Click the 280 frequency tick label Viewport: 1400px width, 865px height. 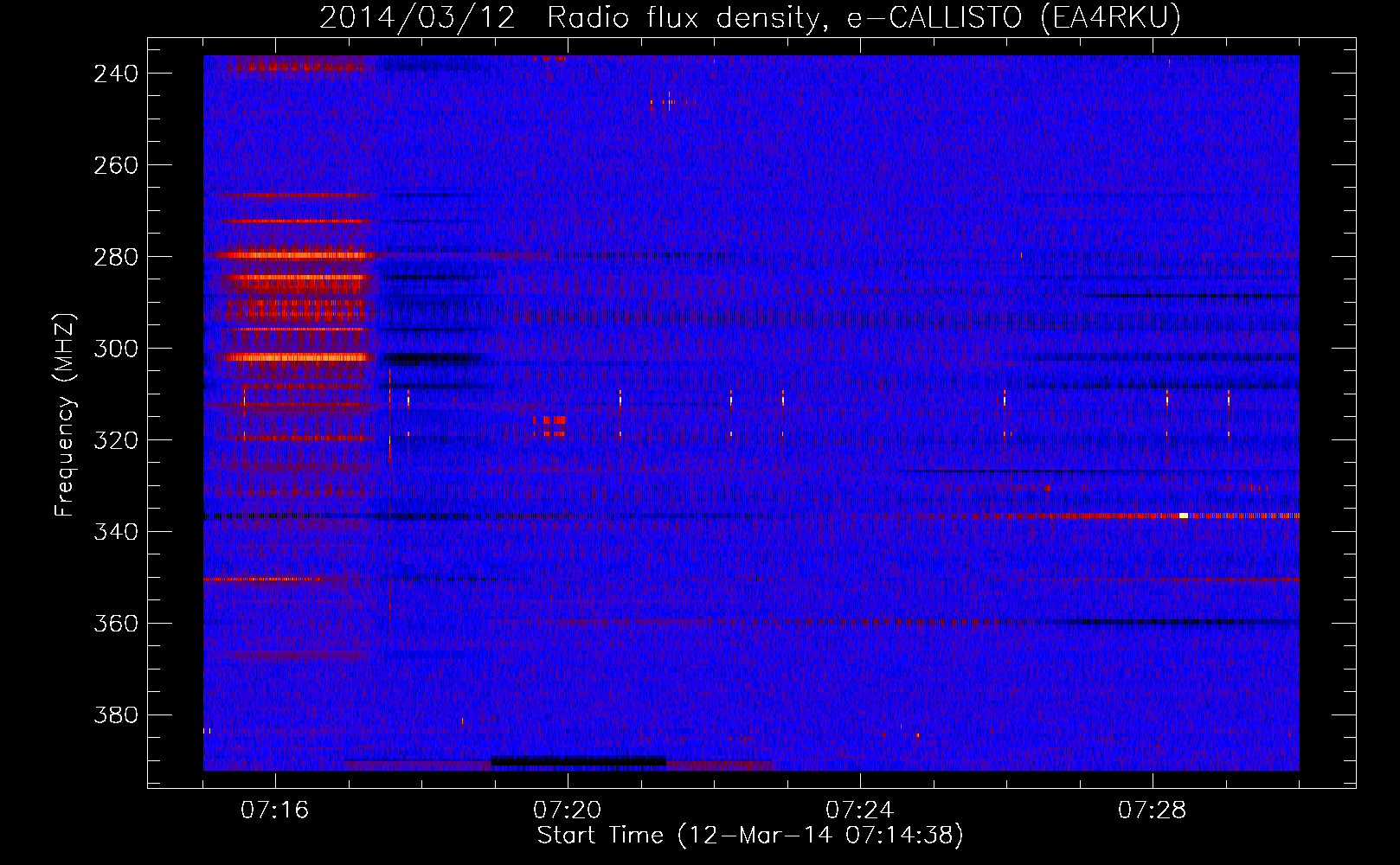116,257
